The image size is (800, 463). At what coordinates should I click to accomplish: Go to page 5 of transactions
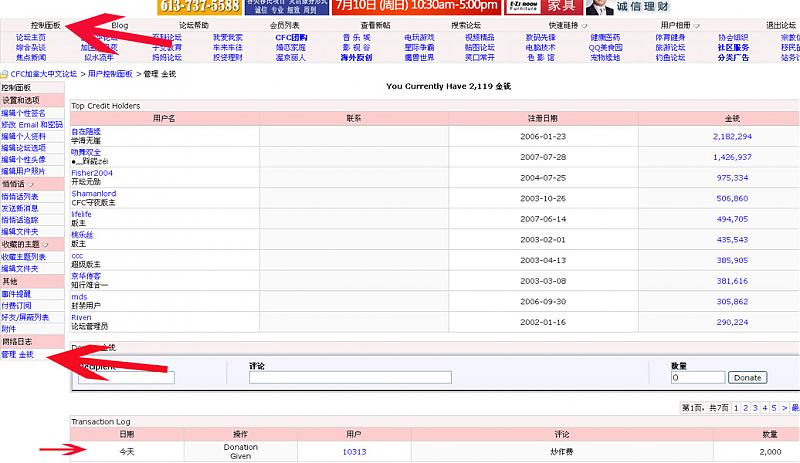pos(773,408)
